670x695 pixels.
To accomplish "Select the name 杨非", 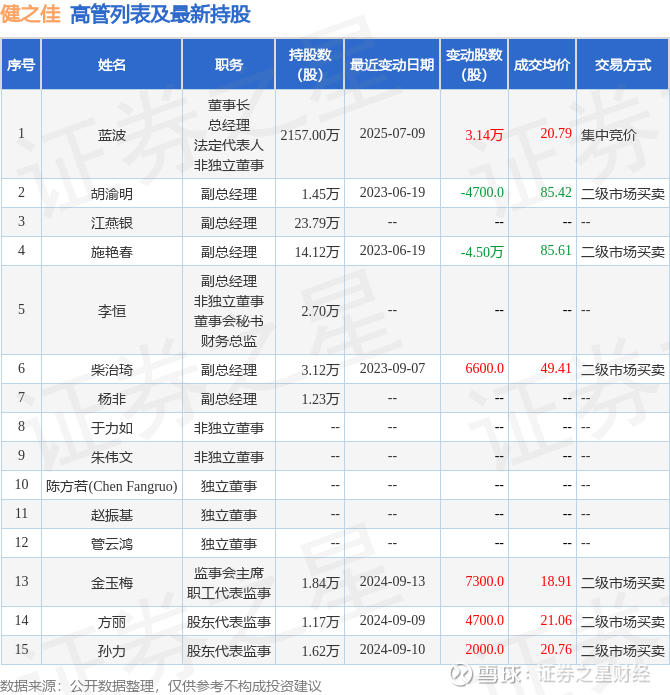I will 112,399.
